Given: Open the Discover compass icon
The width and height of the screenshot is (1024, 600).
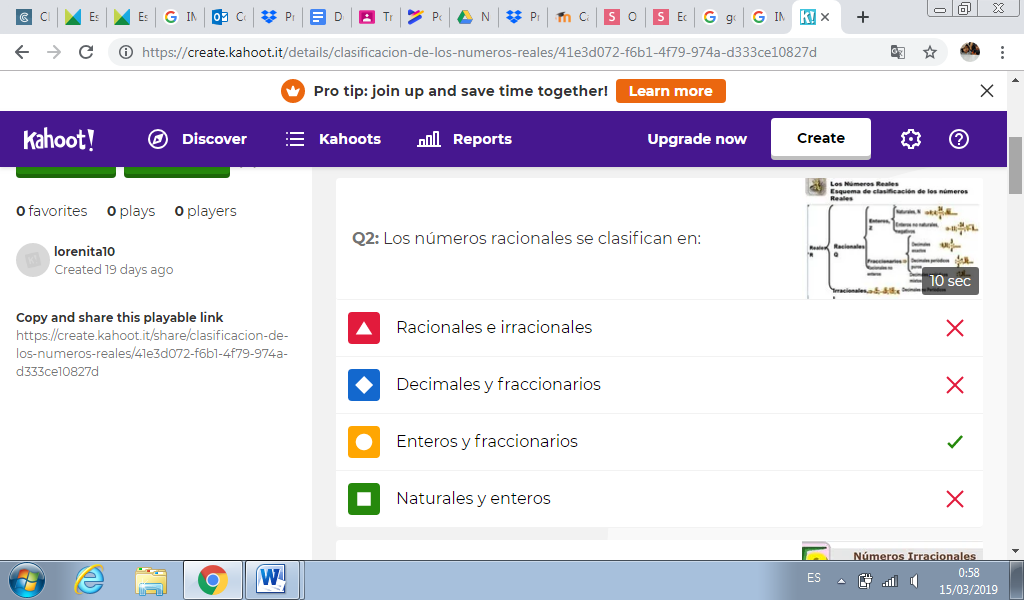Looking at the screenshot, I should (x=158, y=139).
